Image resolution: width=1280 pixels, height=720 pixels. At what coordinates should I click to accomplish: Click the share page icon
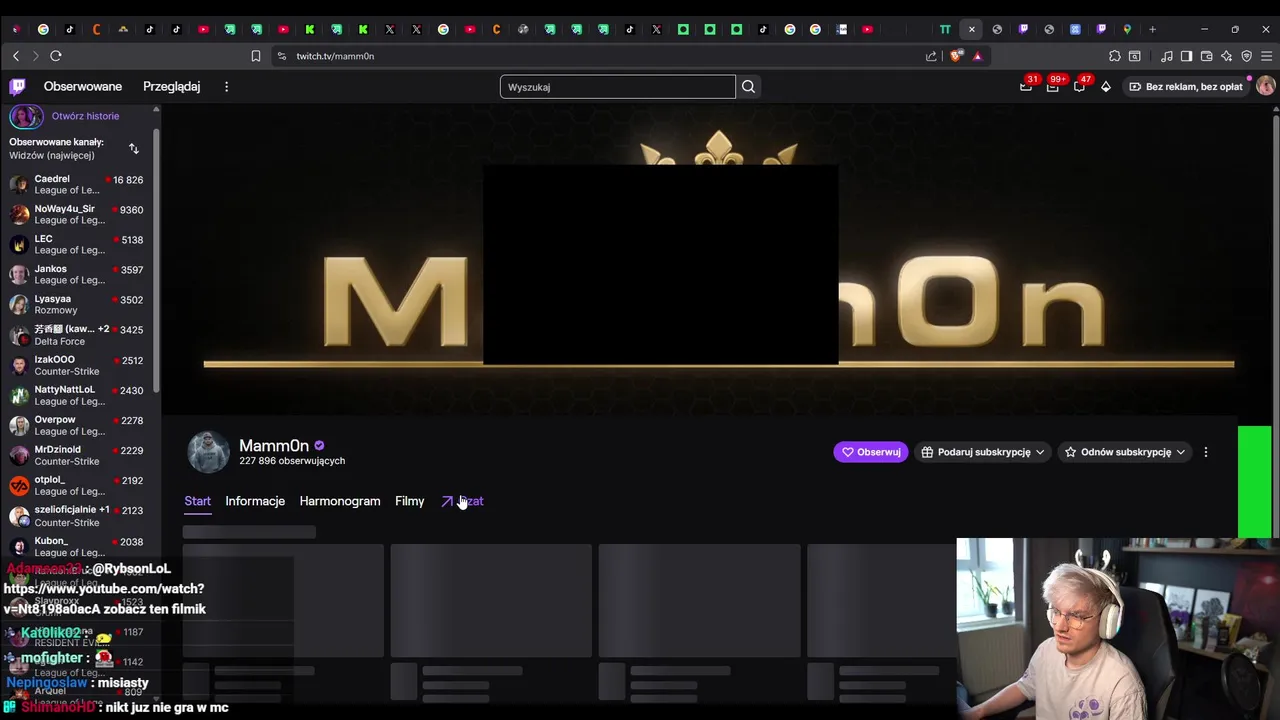pyautogui.click(x=932, y=56)
